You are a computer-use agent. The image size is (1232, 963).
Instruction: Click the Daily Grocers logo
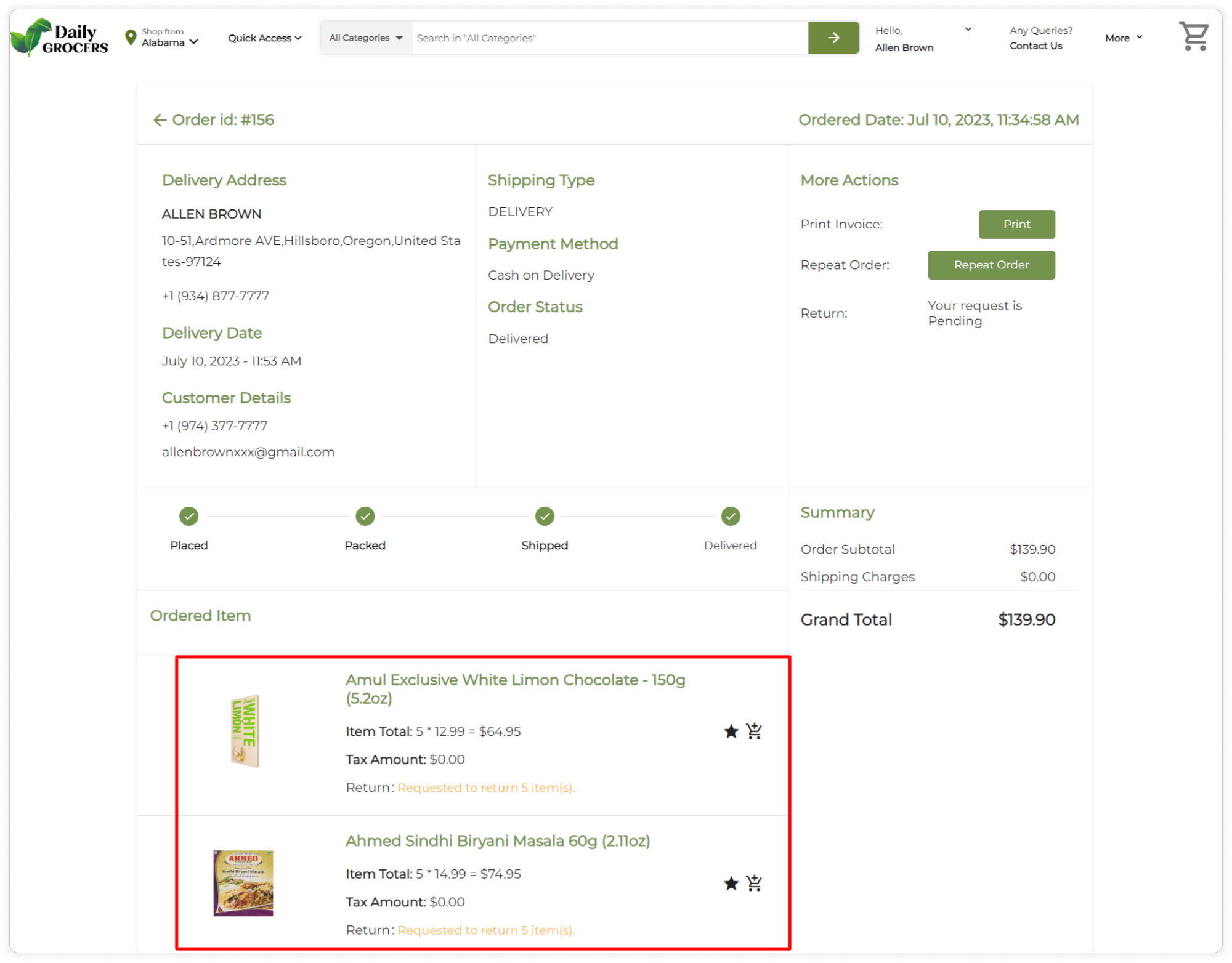tap(59, 38)
